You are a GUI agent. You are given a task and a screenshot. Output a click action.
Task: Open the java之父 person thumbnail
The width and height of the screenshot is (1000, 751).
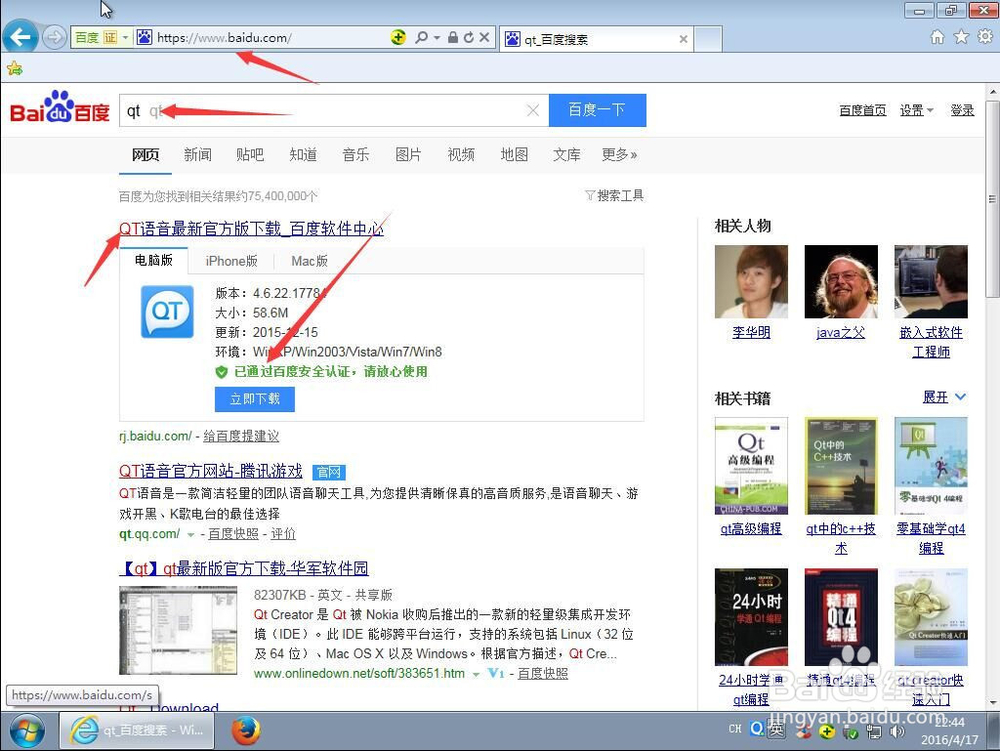tap(841, 282)
